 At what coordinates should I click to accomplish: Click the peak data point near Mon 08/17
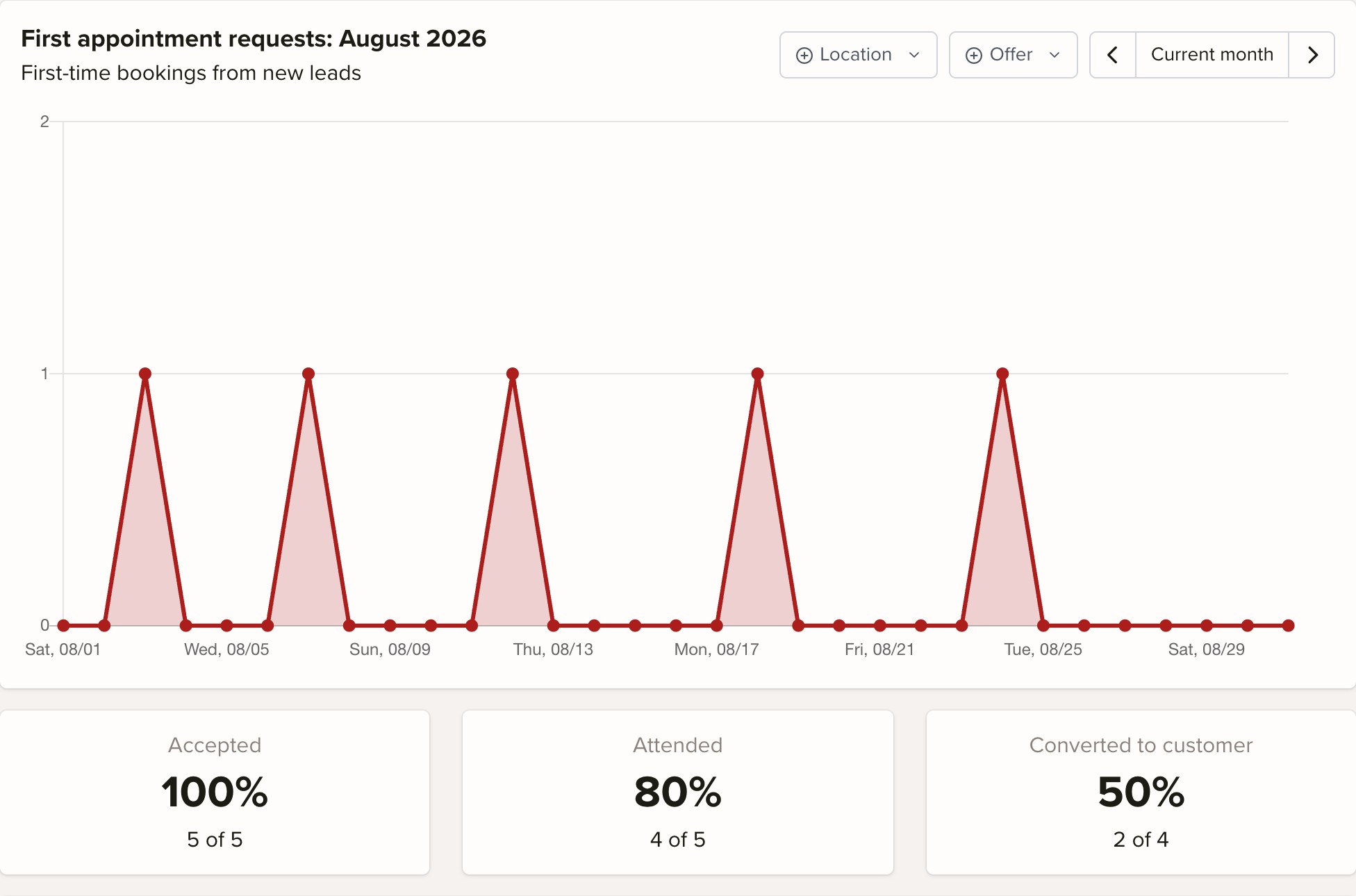click(x=758, y=374)
